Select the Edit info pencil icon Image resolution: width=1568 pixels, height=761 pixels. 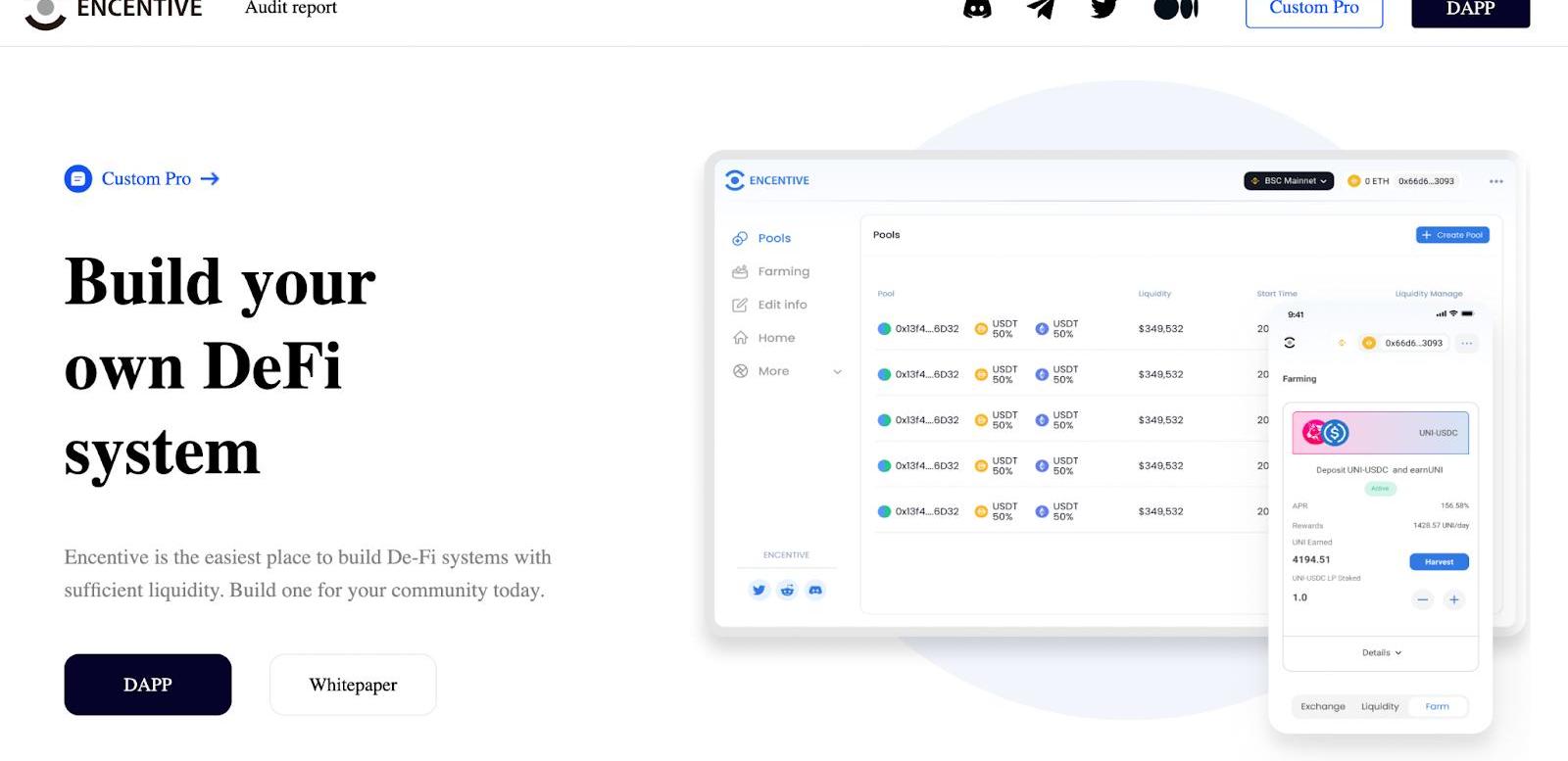[x=740, y=305]
